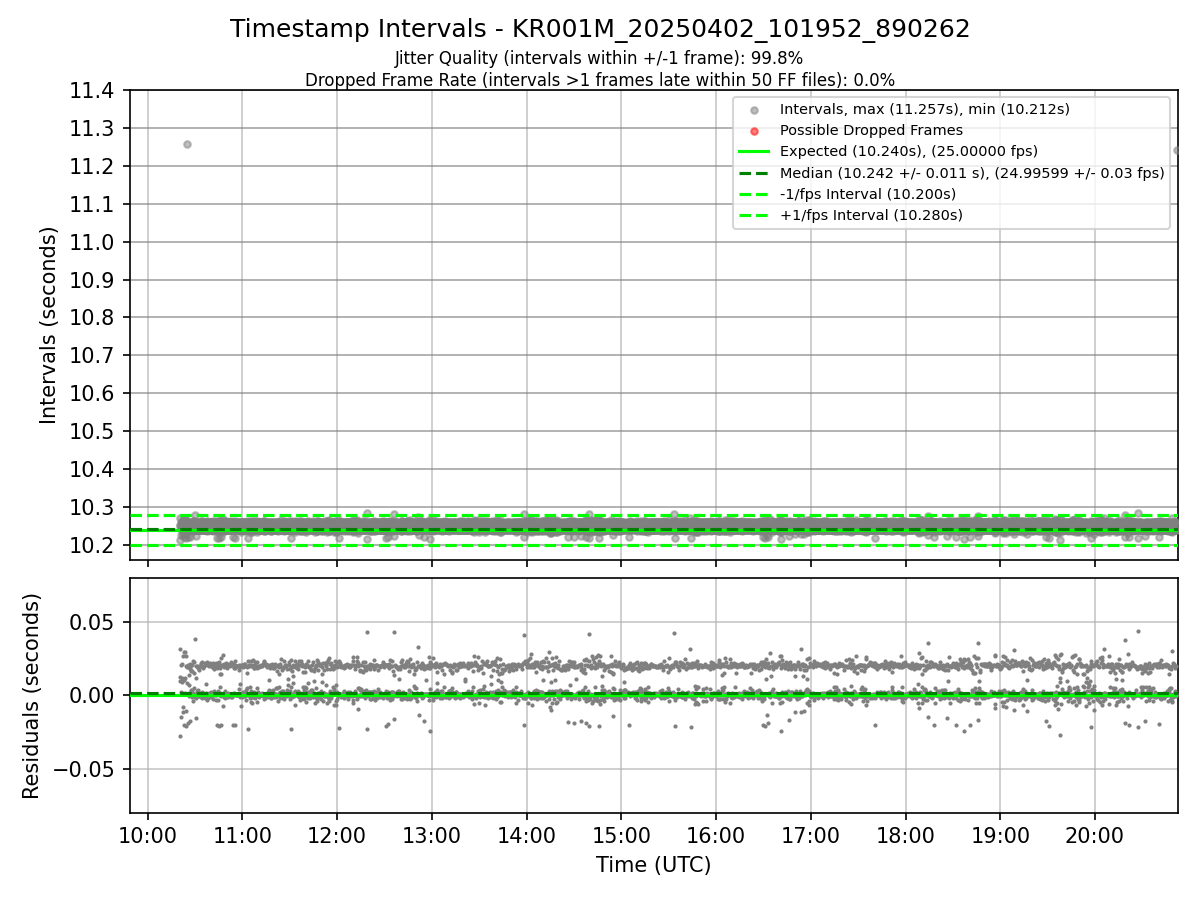
Task: Click the 20:00 time tick label
Action: tap(1094, 833)
